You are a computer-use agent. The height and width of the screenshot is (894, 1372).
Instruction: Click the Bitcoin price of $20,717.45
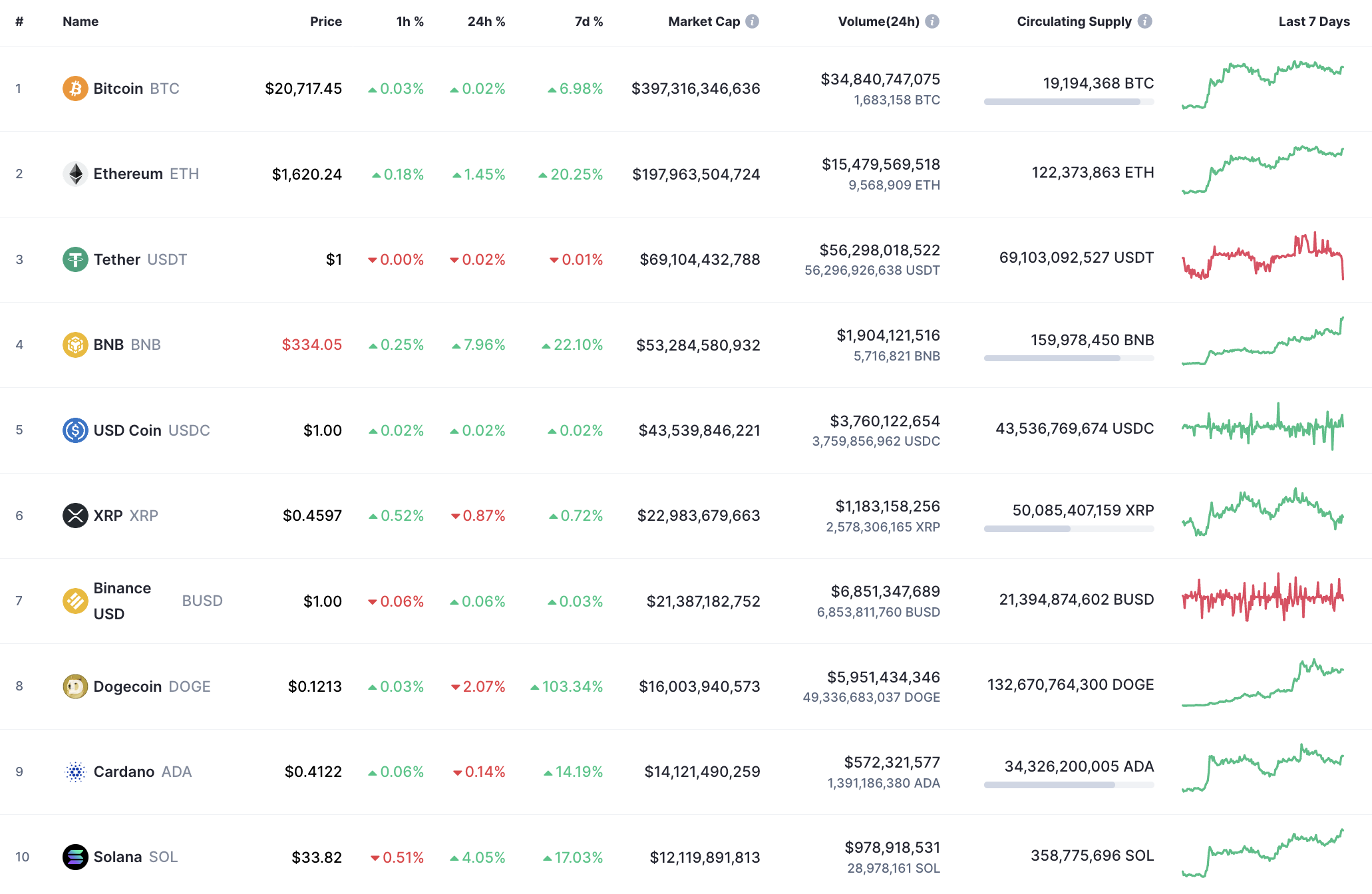point(303,88)
